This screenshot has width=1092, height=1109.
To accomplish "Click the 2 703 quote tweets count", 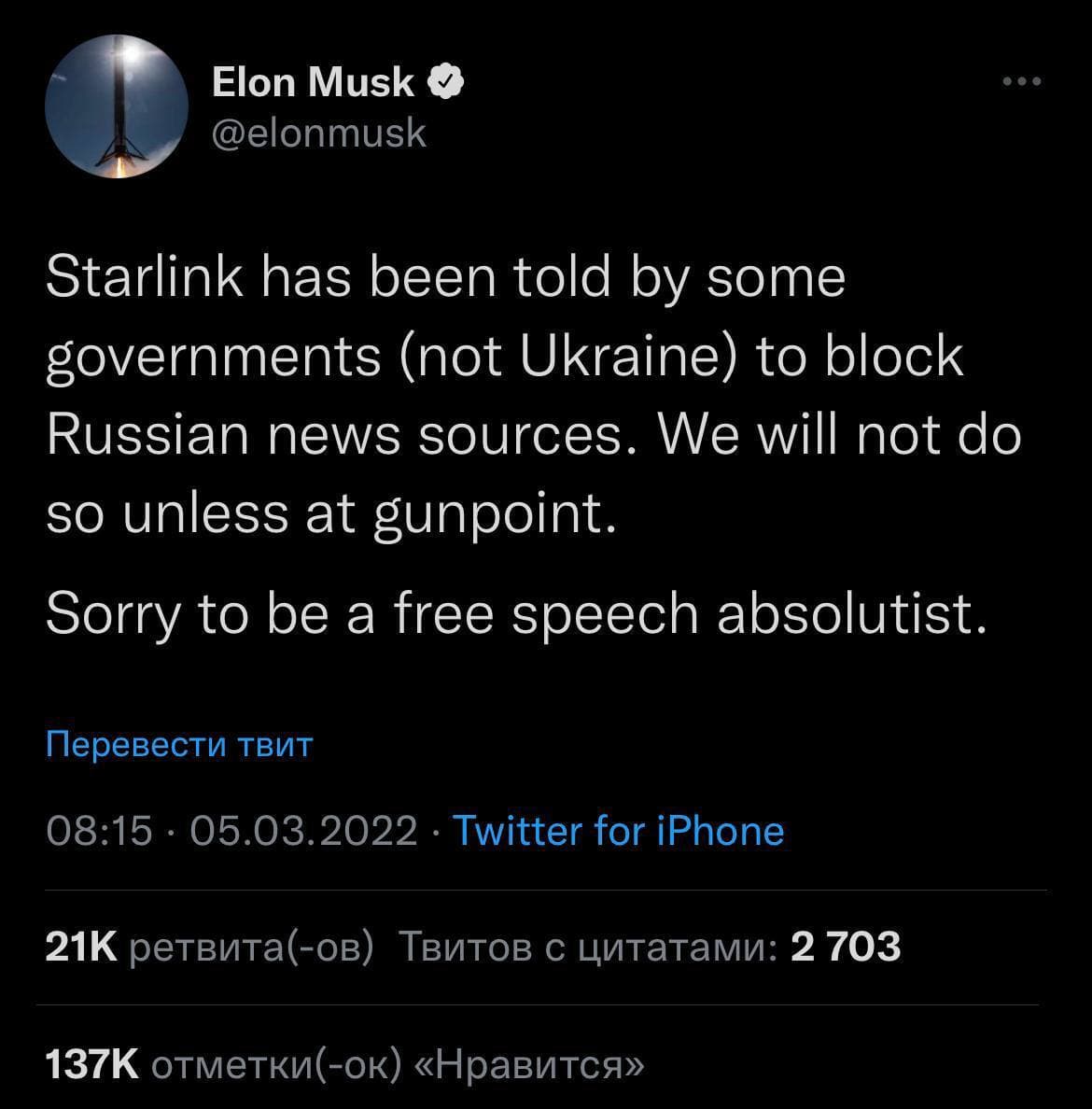I will pyautogui.click(x=846, y=948).
